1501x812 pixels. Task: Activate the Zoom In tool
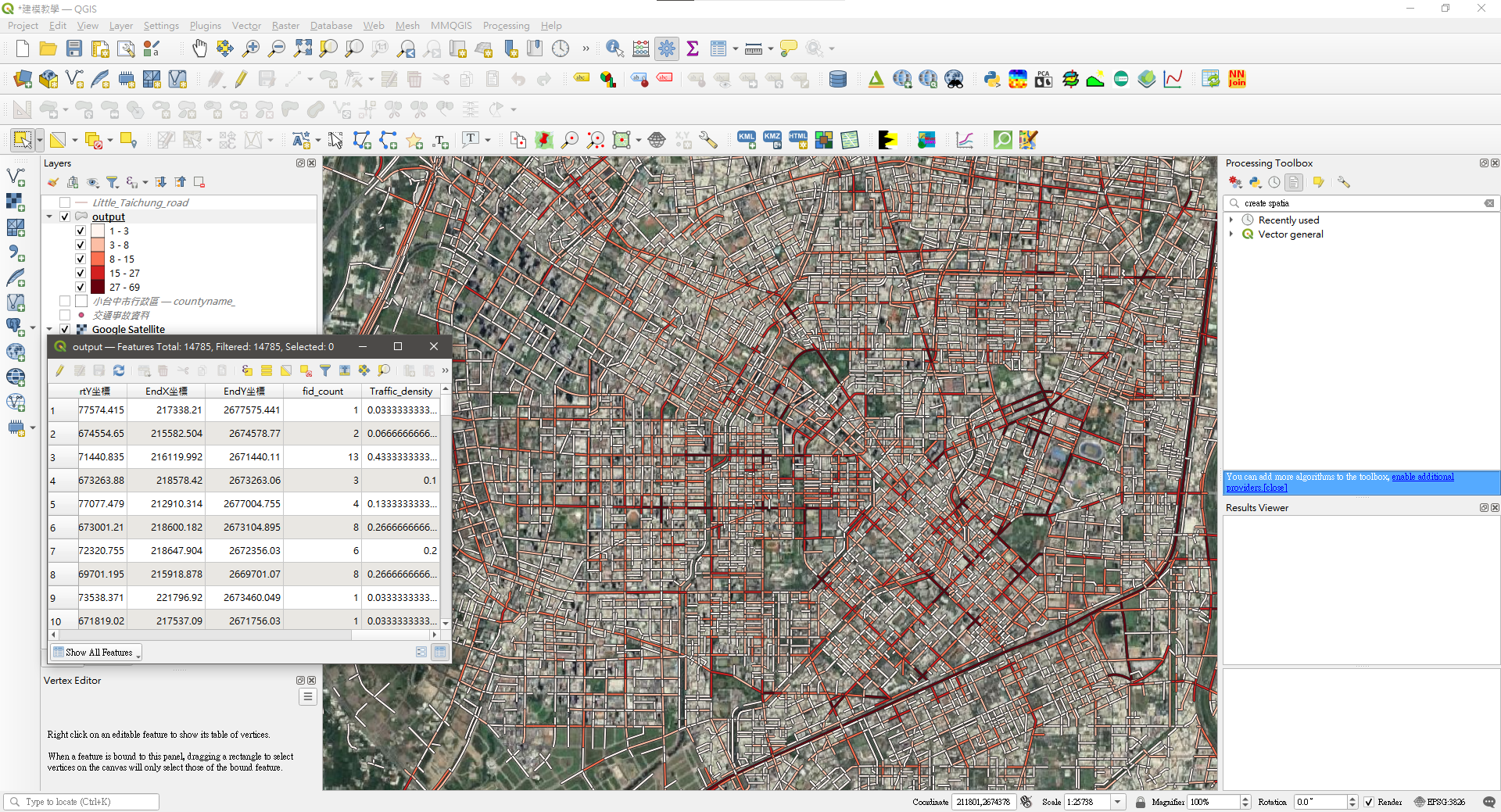[x=250, y=48]
